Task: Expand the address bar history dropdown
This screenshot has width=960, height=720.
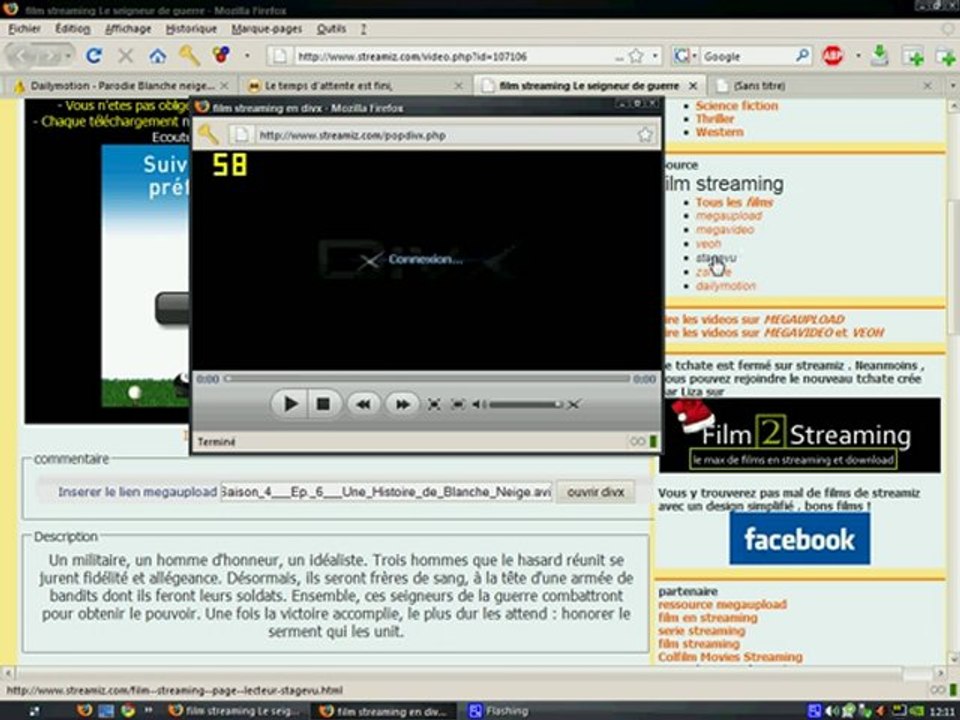Action: [x=655, y=56]
